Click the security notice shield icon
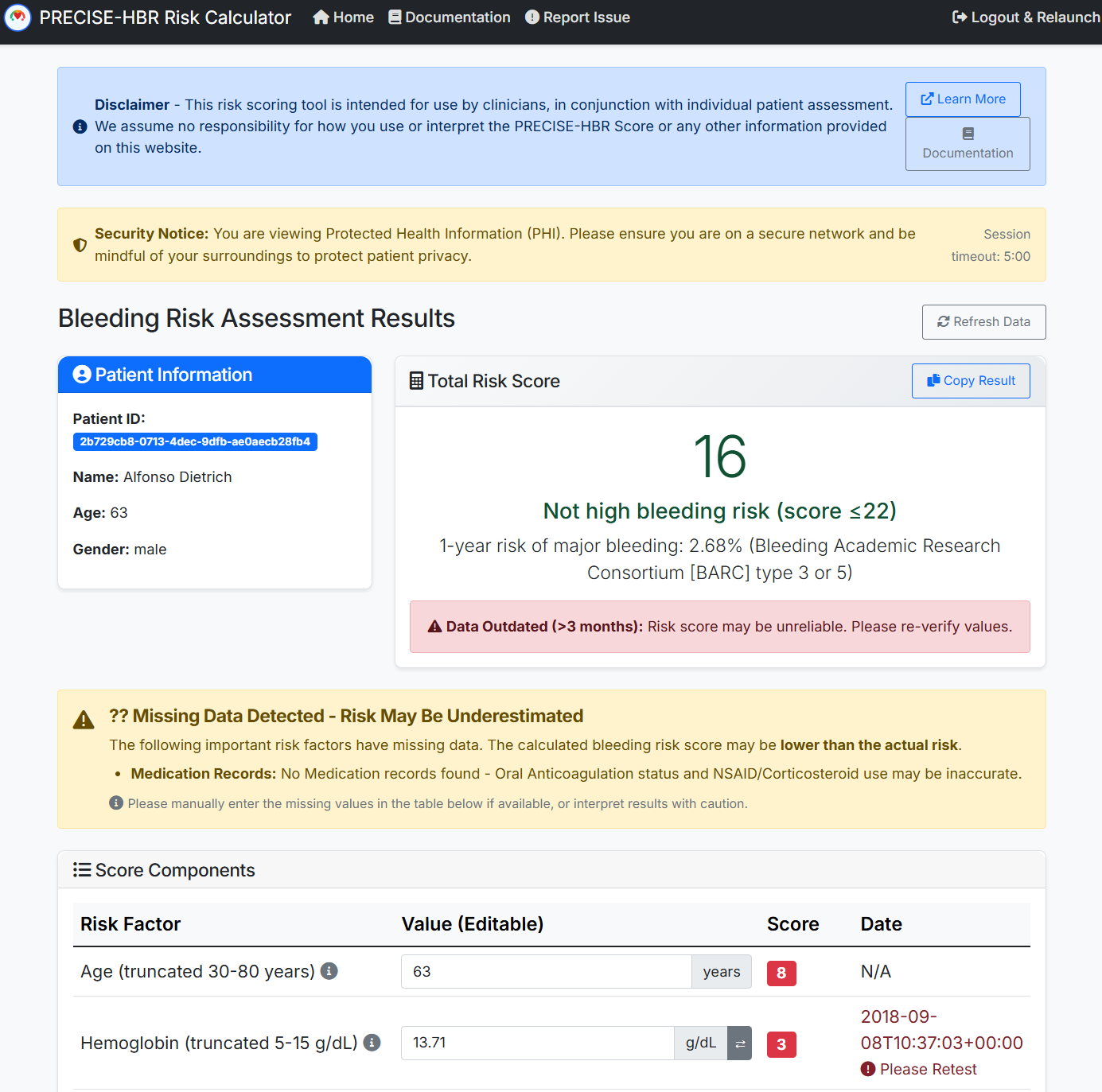This screenshot has width=1102, height=1092. coord(80,245)
